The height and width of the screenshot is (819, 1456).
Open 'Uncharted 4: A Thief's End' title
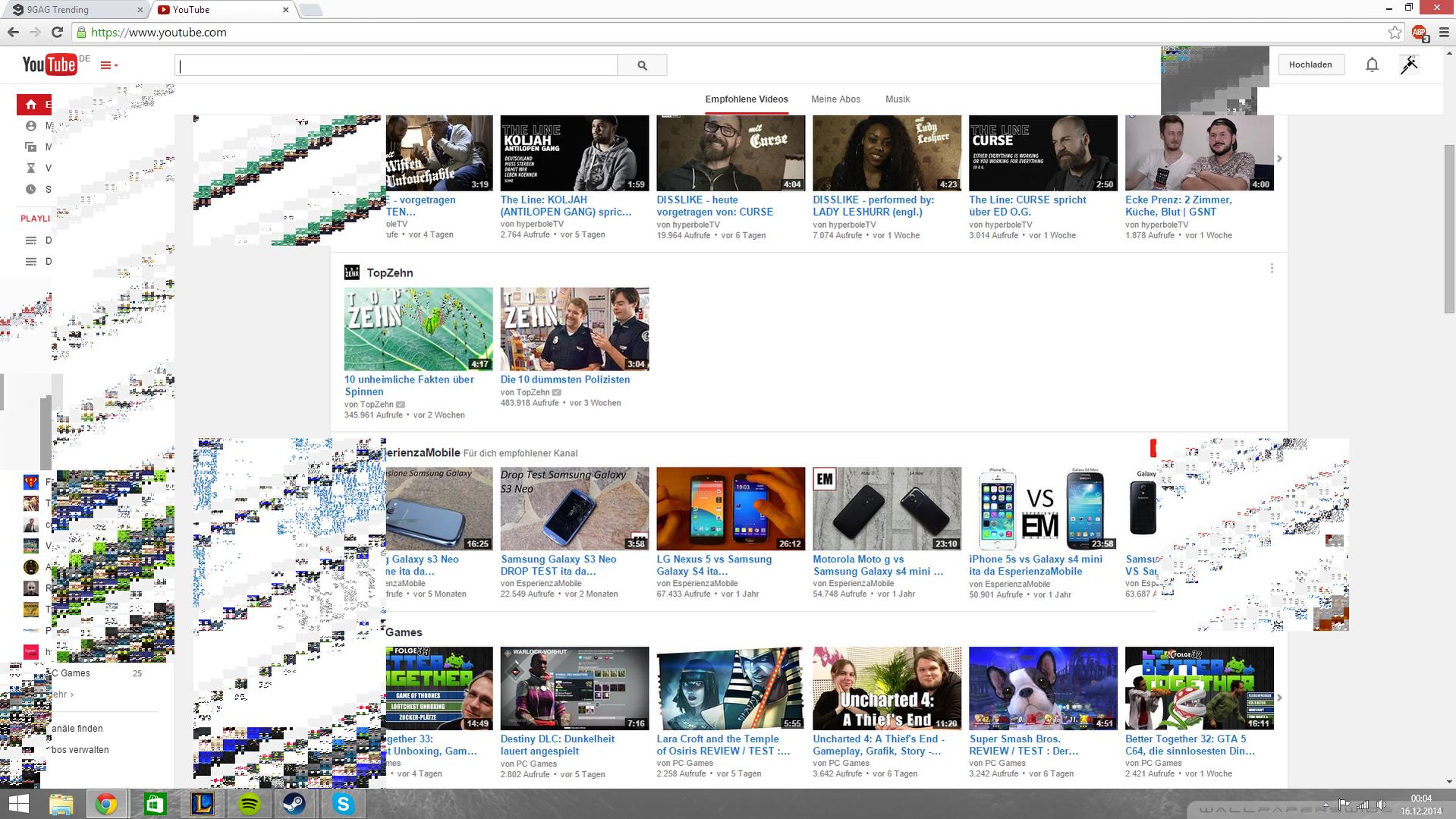[x=879, y=745]
